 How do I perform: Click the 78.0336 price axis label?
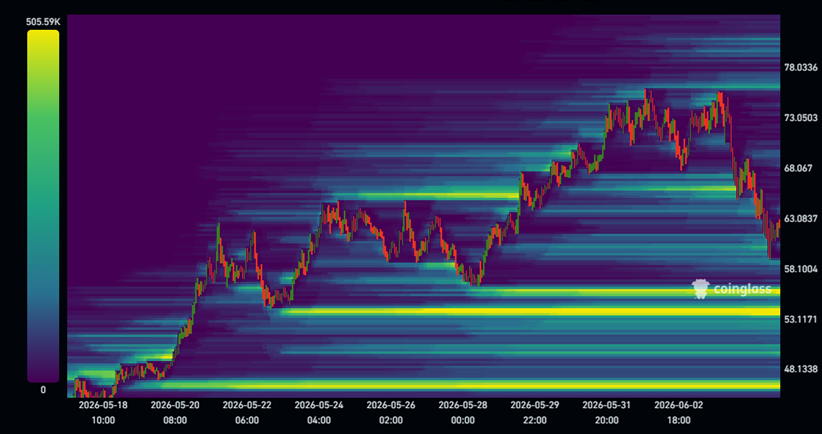pyautogui.click(x=801, y=67)
